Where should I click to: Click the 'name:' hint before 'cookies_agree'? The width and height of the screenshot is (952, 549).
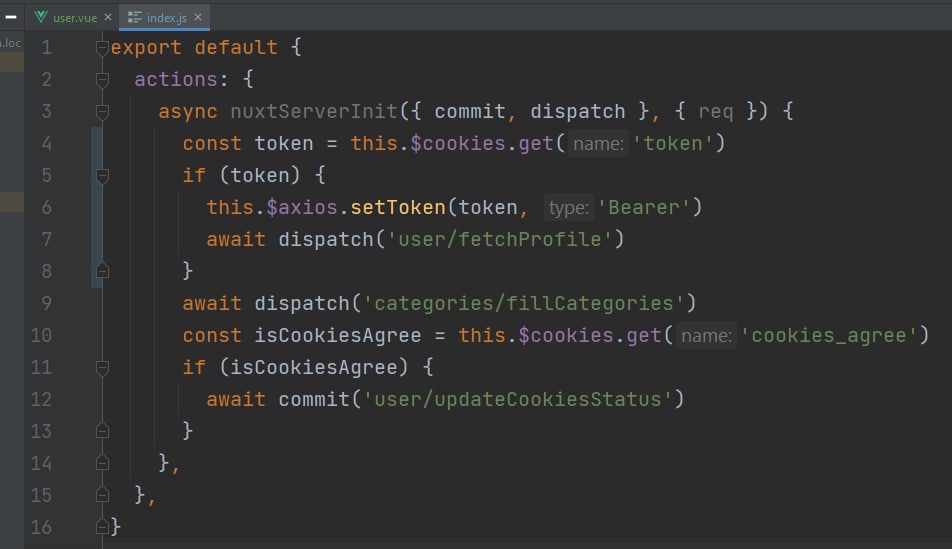pyautogui.click(x=706, y=336)
